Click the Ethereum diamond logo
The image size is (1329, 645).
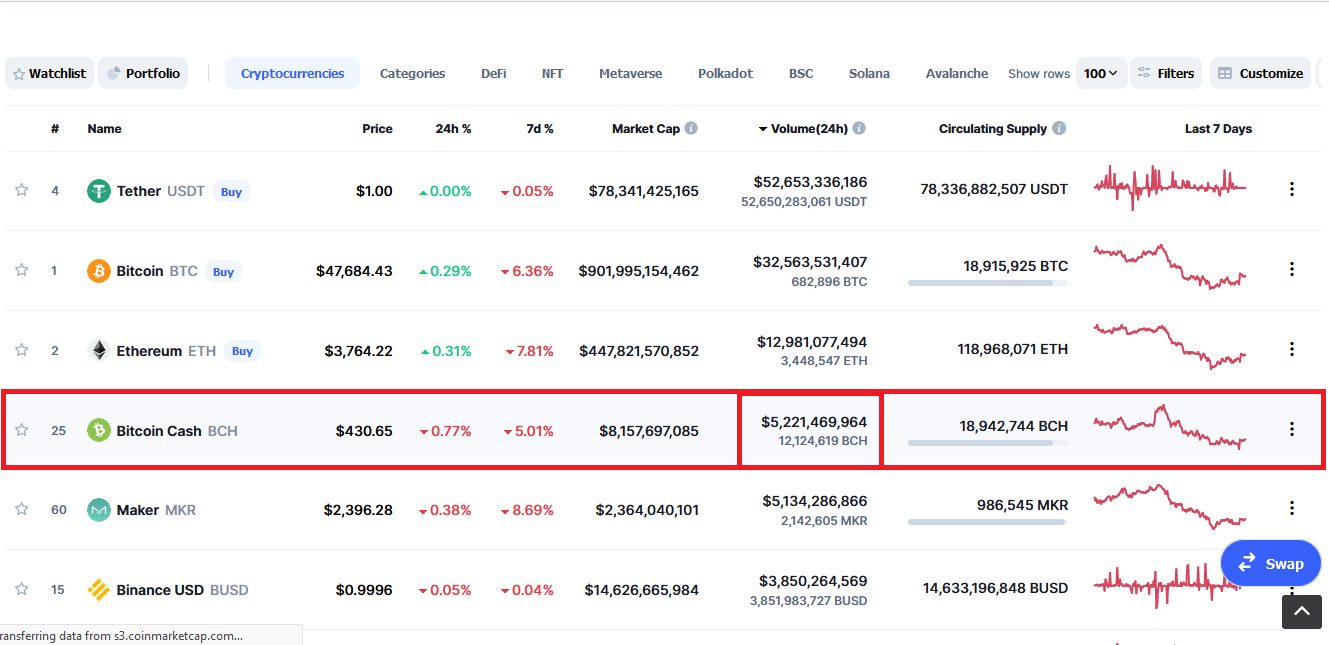99,351
